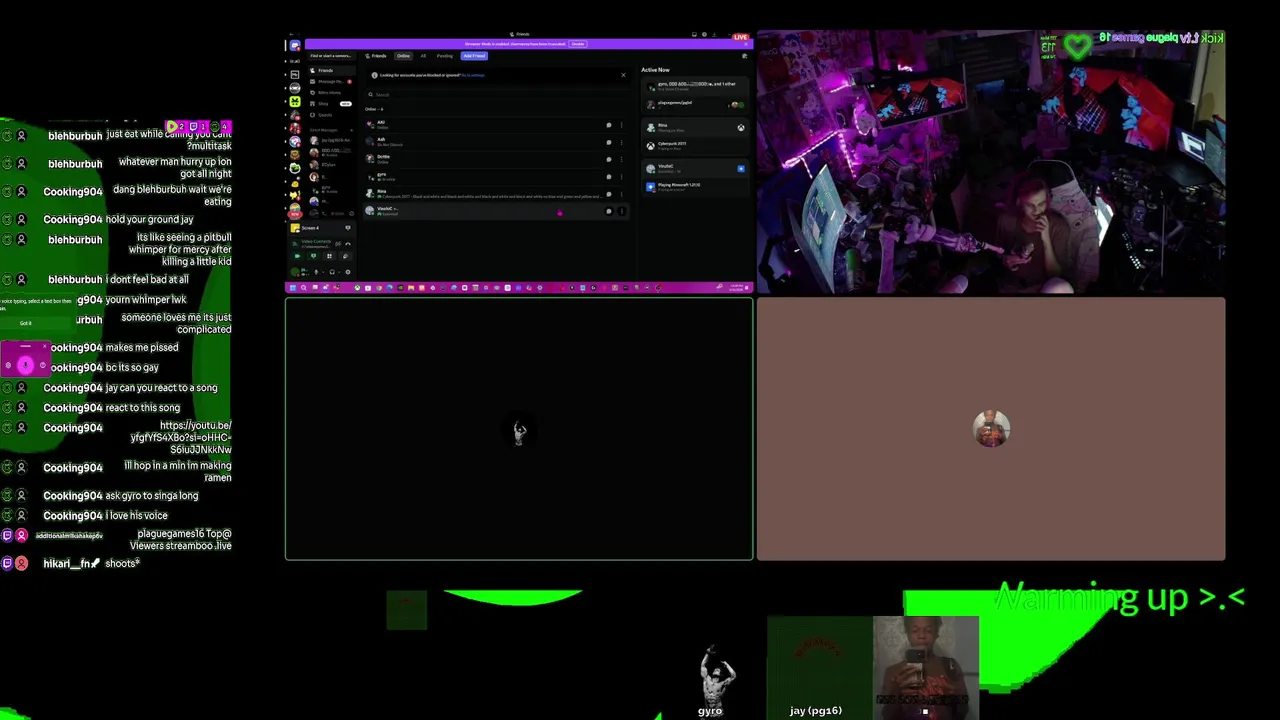This screenshot has height=720, width=1280.
Task: Open Discord user settings gear icon
Action: (x=348, y=272)
